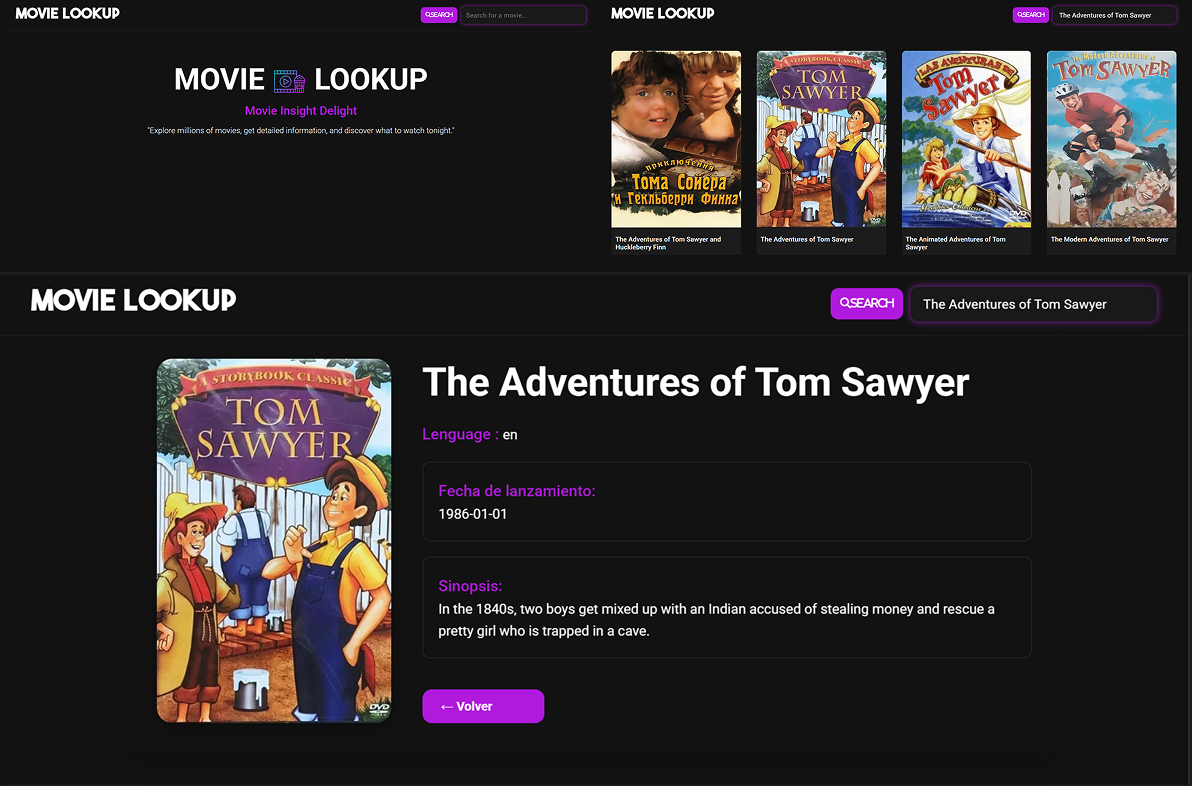Image resolution: width=1192 pixels, height=786 pixels.
Task: Focus the small search field above the results grid
Action: pos(1114,15)
